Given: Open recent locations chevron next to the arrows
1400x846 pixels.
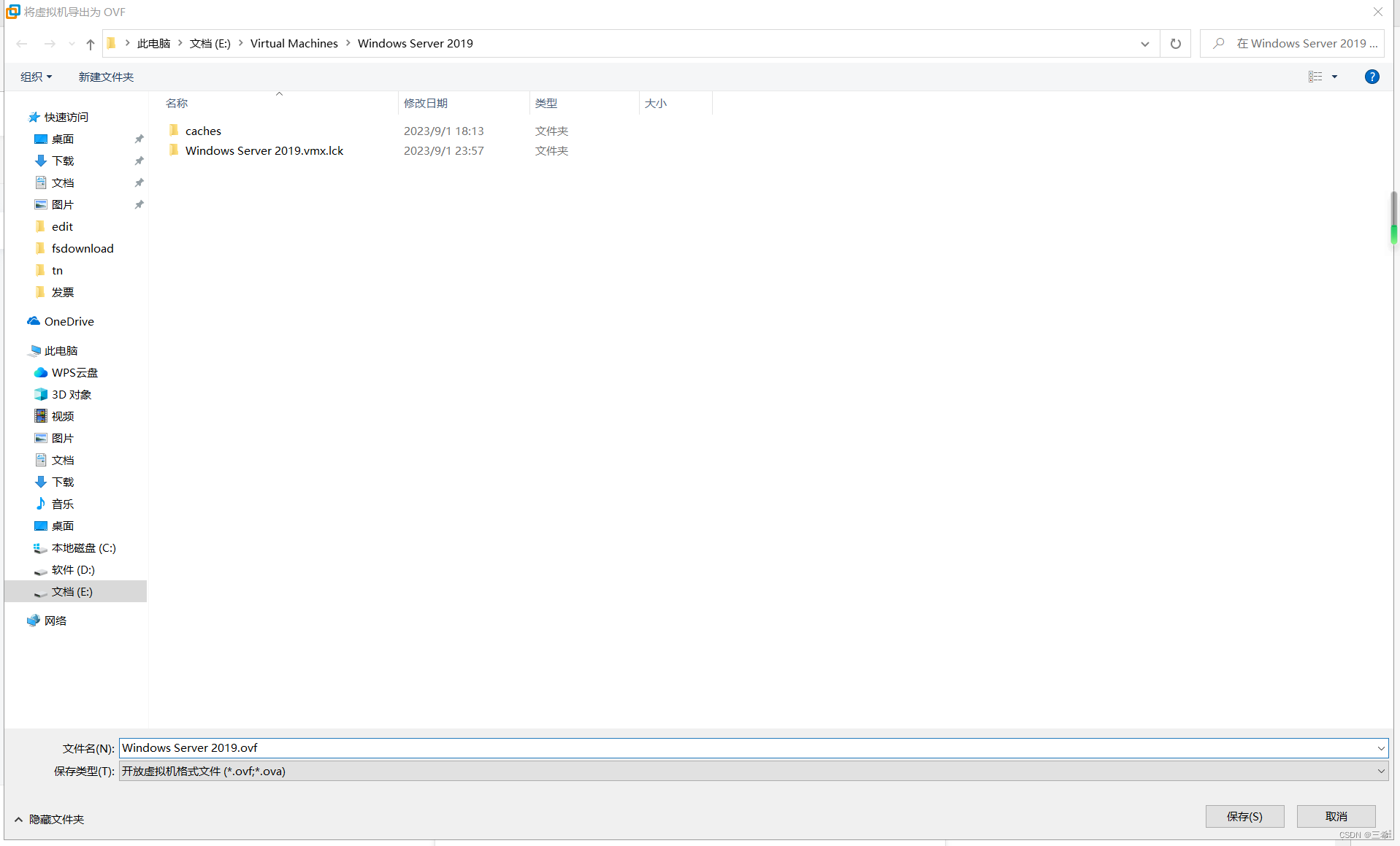Looking at the screenshot, I should [72, 44].
